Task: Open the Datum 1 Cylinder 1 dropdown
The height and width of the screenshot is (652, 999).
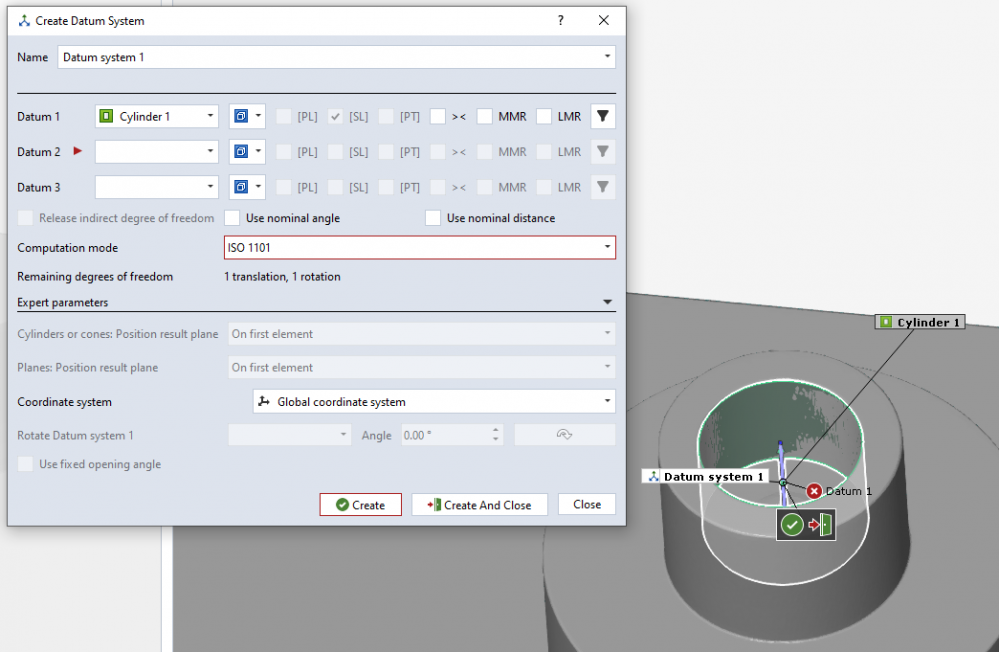Action: 157,117
